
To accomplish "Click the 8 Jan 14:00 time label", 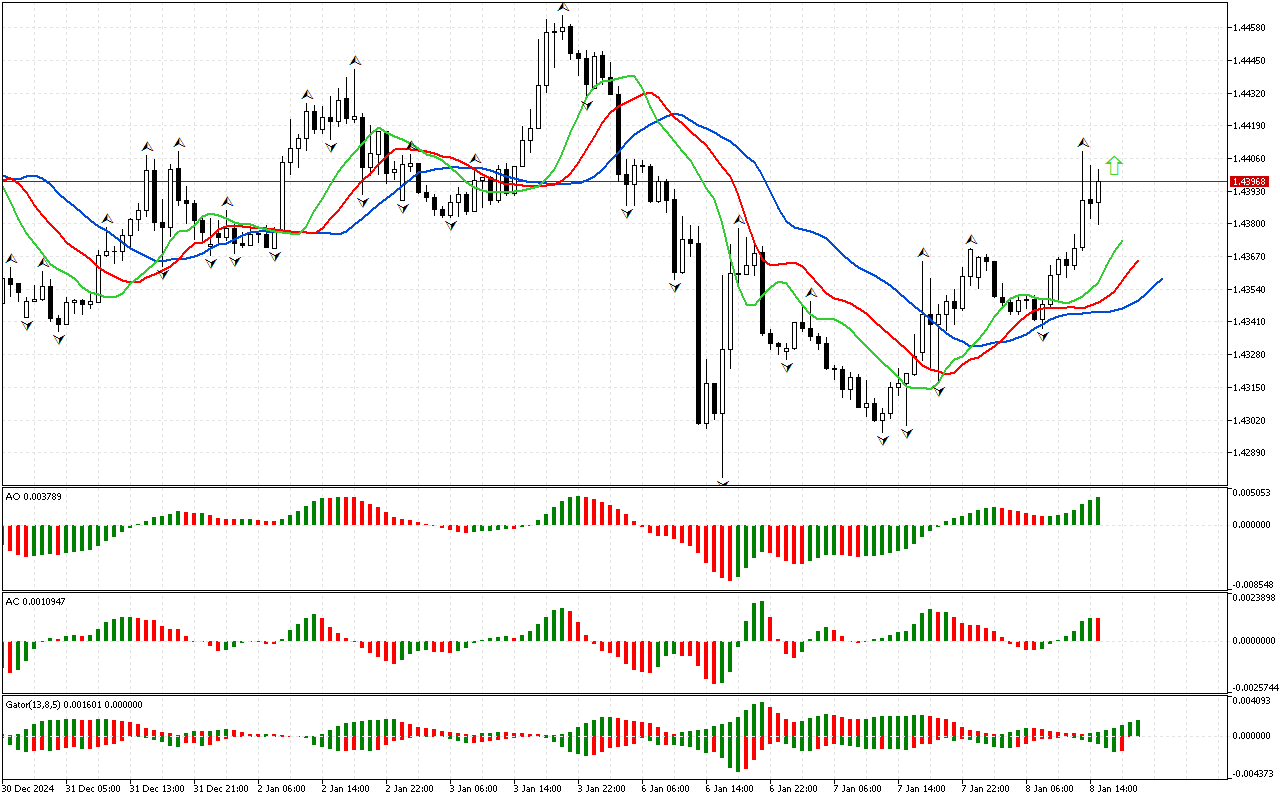I will point(1116,788).
